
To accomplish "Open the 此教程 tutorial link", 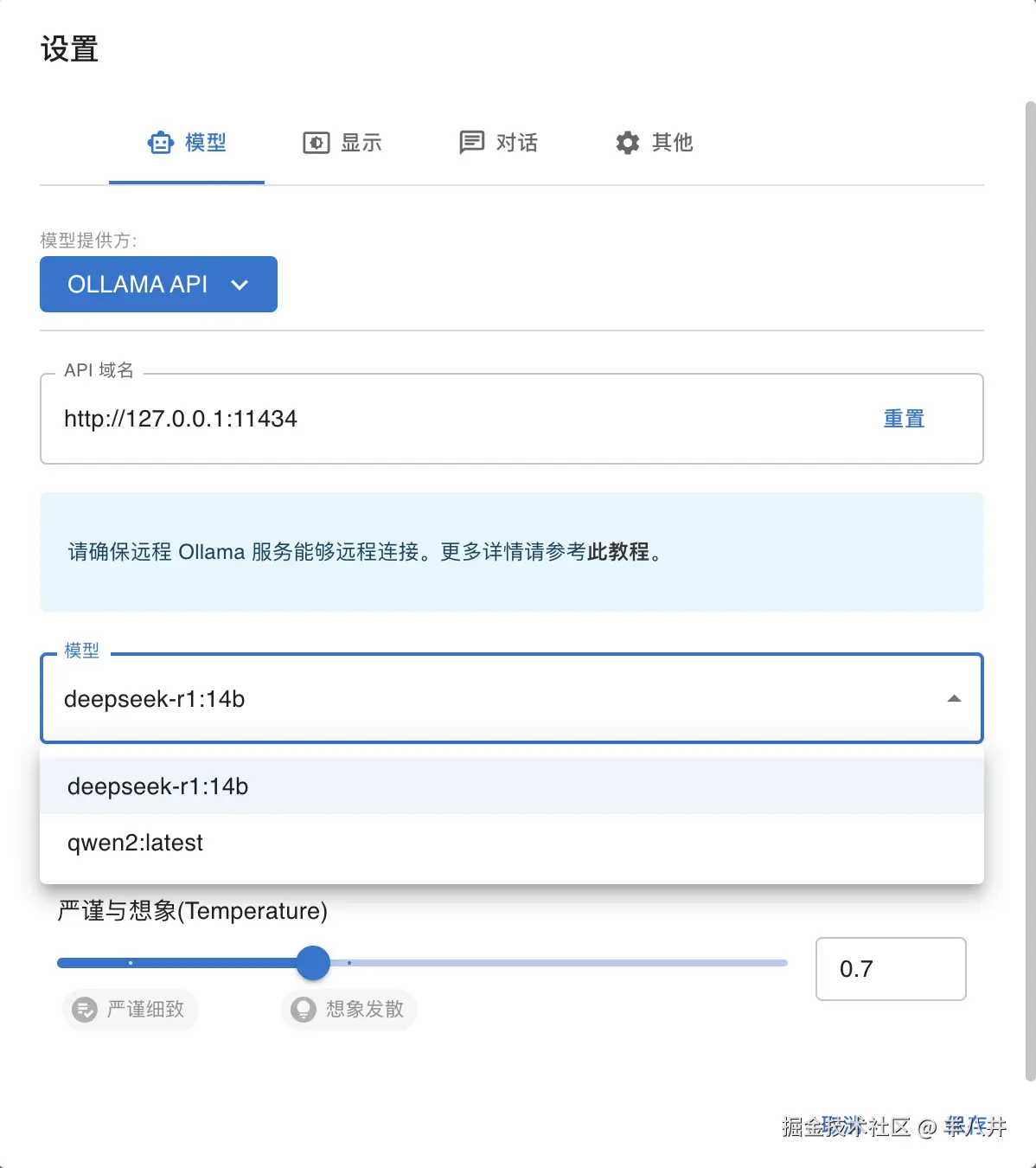I will pos(618,552).
